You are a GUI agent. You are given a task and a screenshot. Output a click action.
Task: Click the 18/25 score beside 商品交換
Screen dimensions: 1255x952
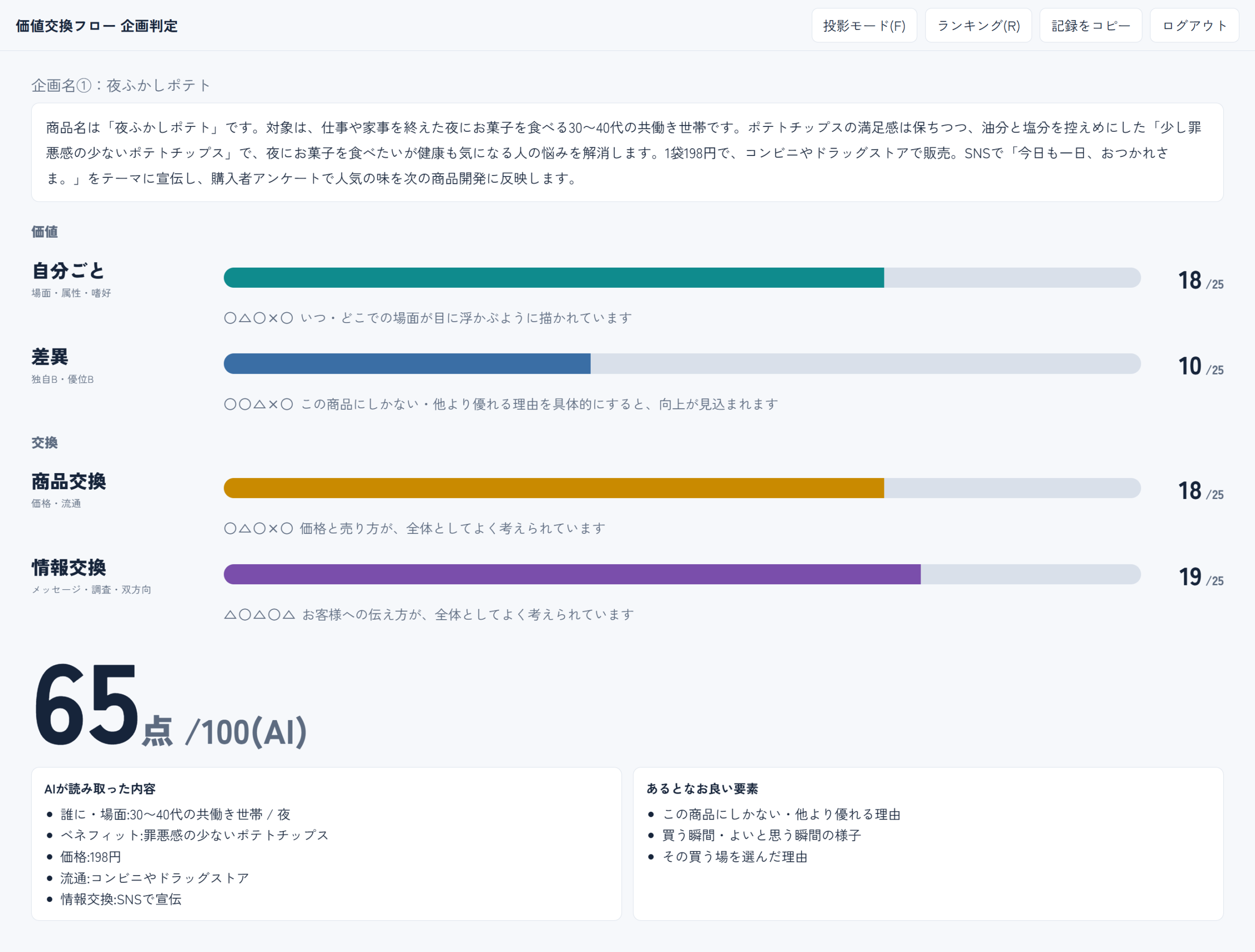point(1201,491)
